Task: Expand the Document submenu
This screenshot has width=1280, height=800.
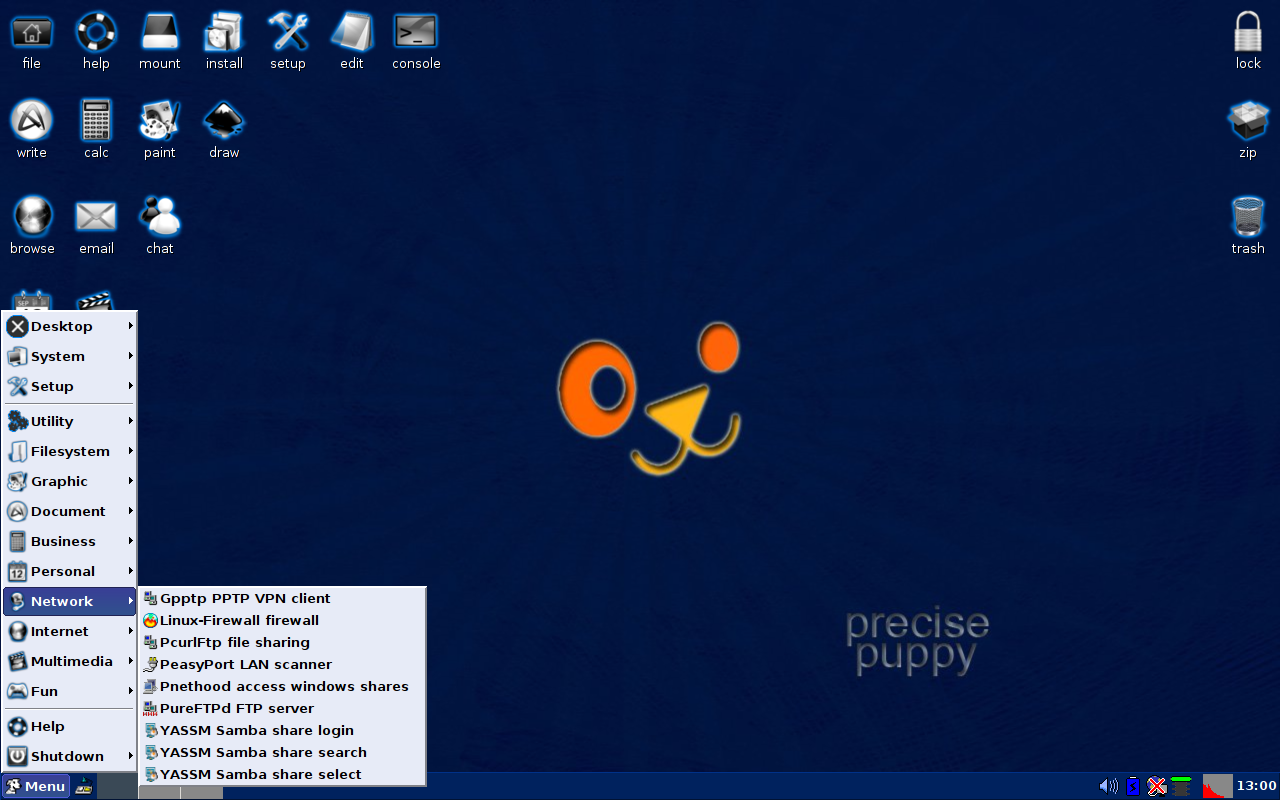Action: click(x=70, y=511)
